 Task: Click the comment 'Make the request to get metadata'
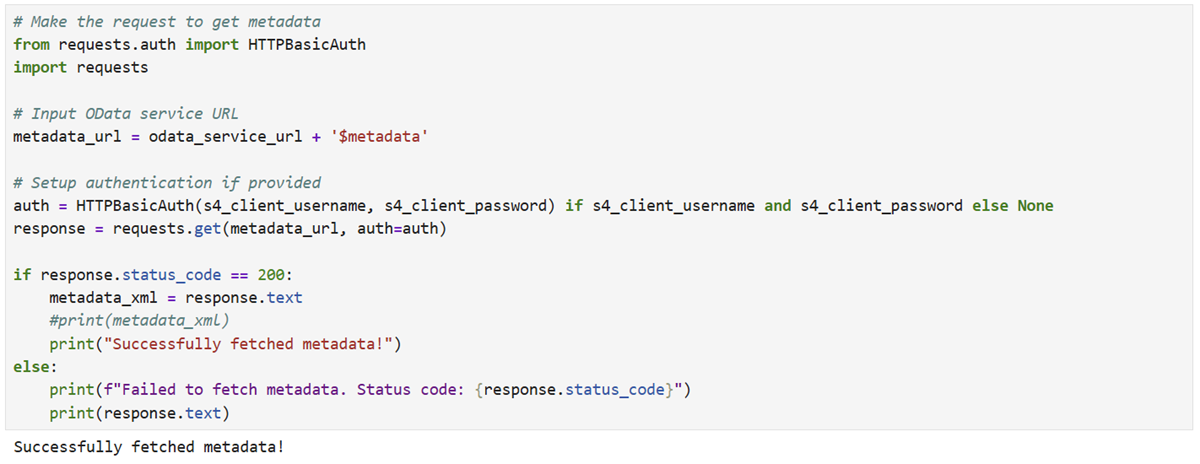coord(174,22)
